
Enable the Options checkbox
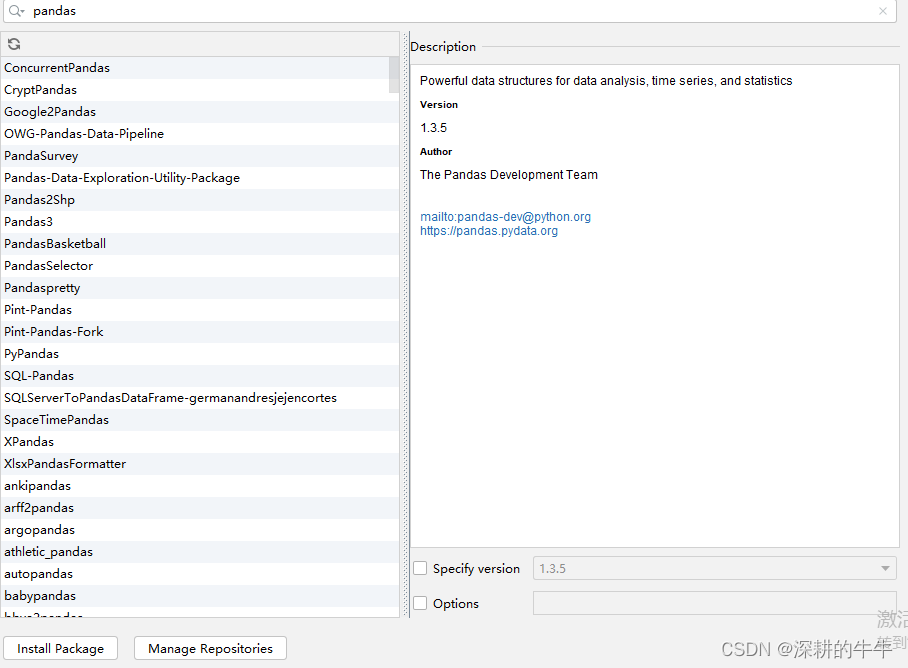pos(420,603)
